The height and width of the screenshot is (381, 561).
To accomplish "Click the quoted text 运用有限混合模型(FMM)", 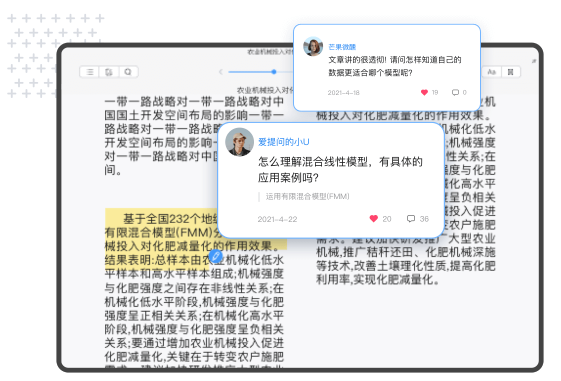I will [x=307, y=196].
